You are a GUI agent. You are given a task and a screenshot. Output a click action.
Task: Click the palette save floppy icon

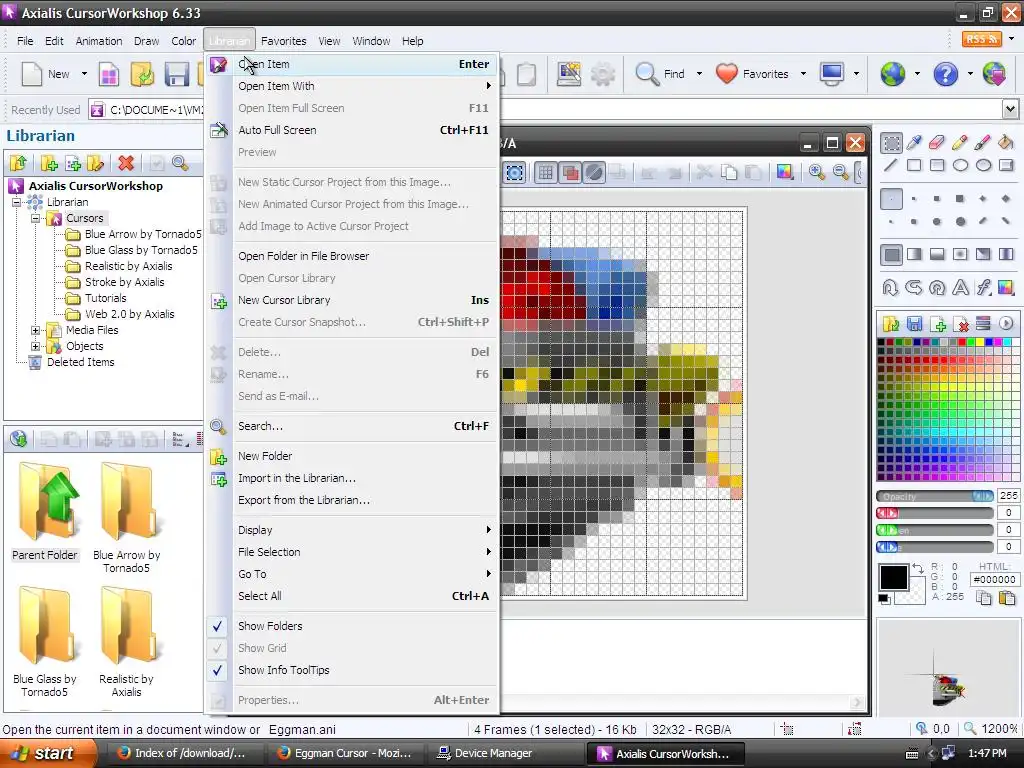point(914,323)
